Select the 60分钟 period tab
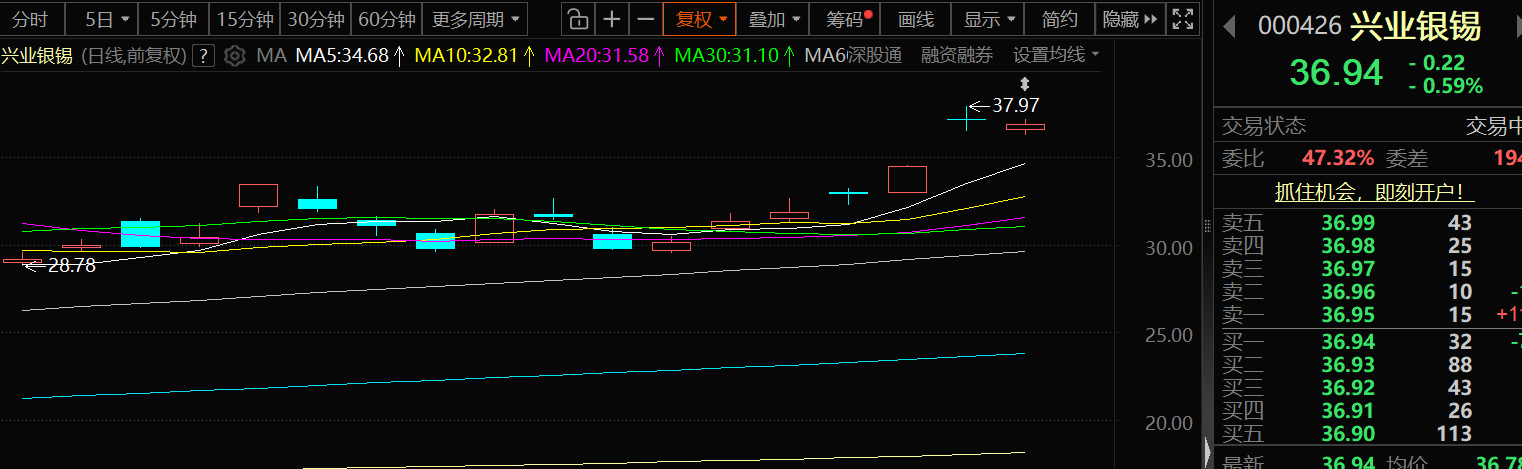This screenshot has width=1522, height=469. pos(386,19)
